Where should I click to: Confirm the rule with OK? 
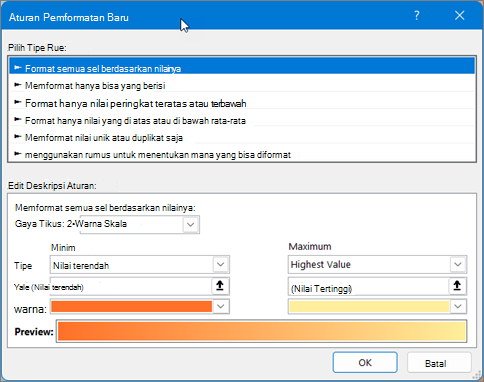pyautogui.click(x=365, y=363)
